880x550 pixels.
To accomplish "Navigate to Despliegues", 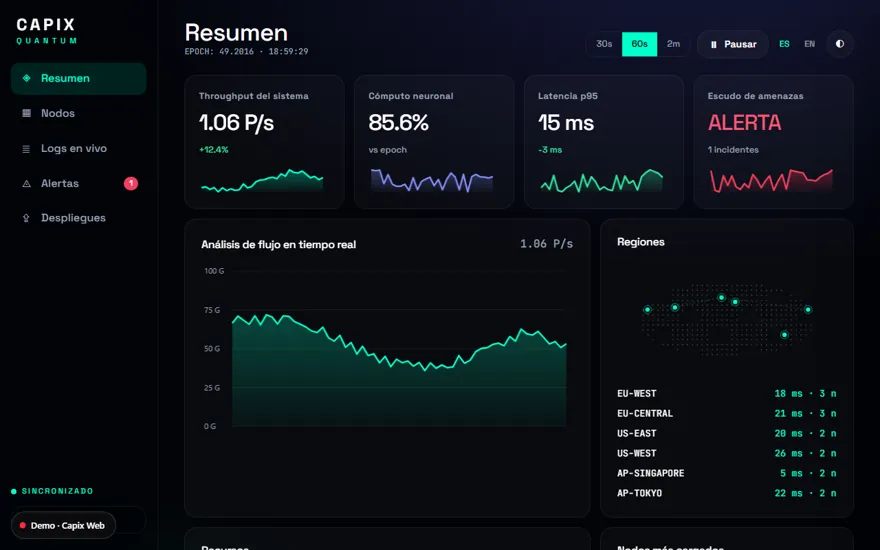I will click(79, 218).
